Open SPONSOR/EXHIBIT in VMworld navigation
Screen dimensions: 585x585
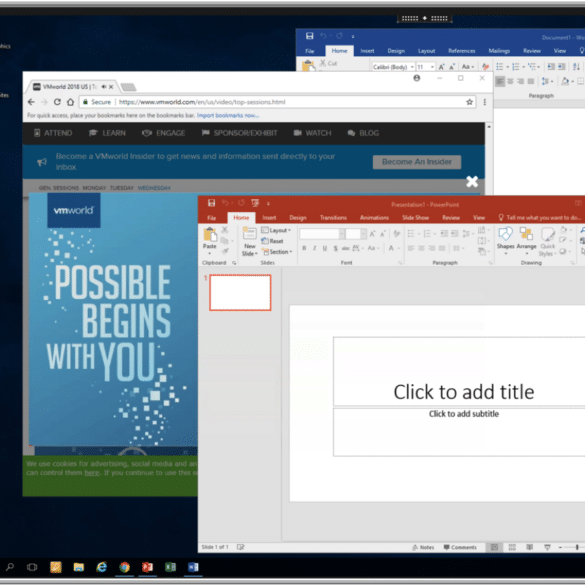click(240, 133)
